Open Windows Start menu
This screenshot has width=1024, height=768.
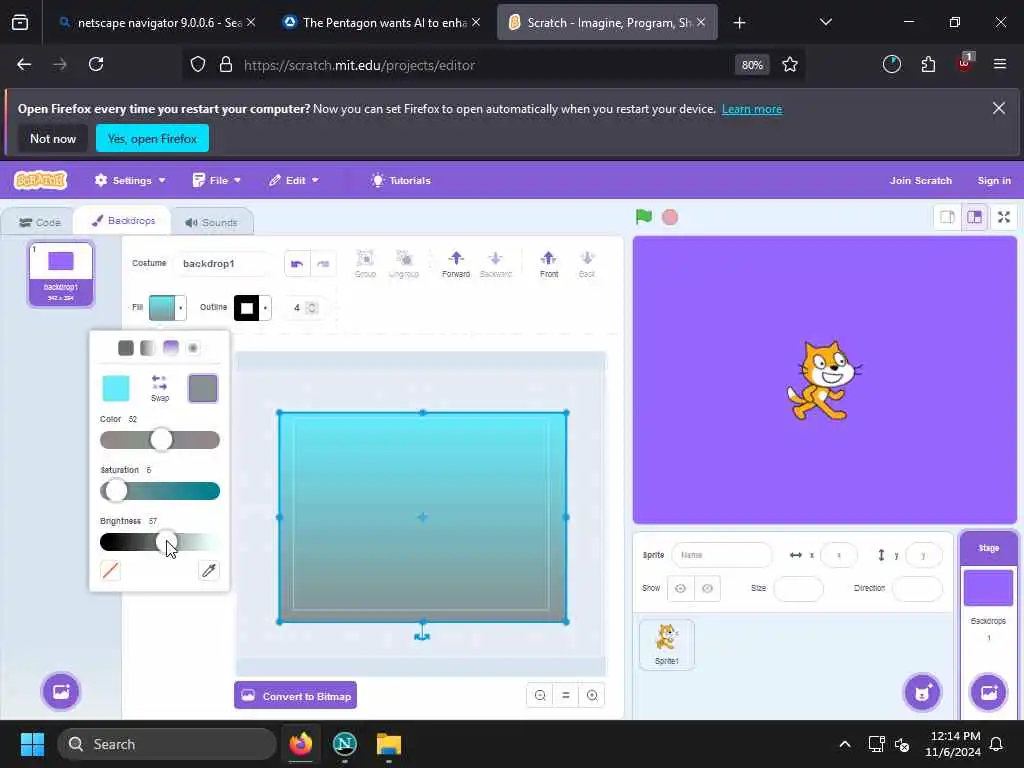tap(32, 744)
